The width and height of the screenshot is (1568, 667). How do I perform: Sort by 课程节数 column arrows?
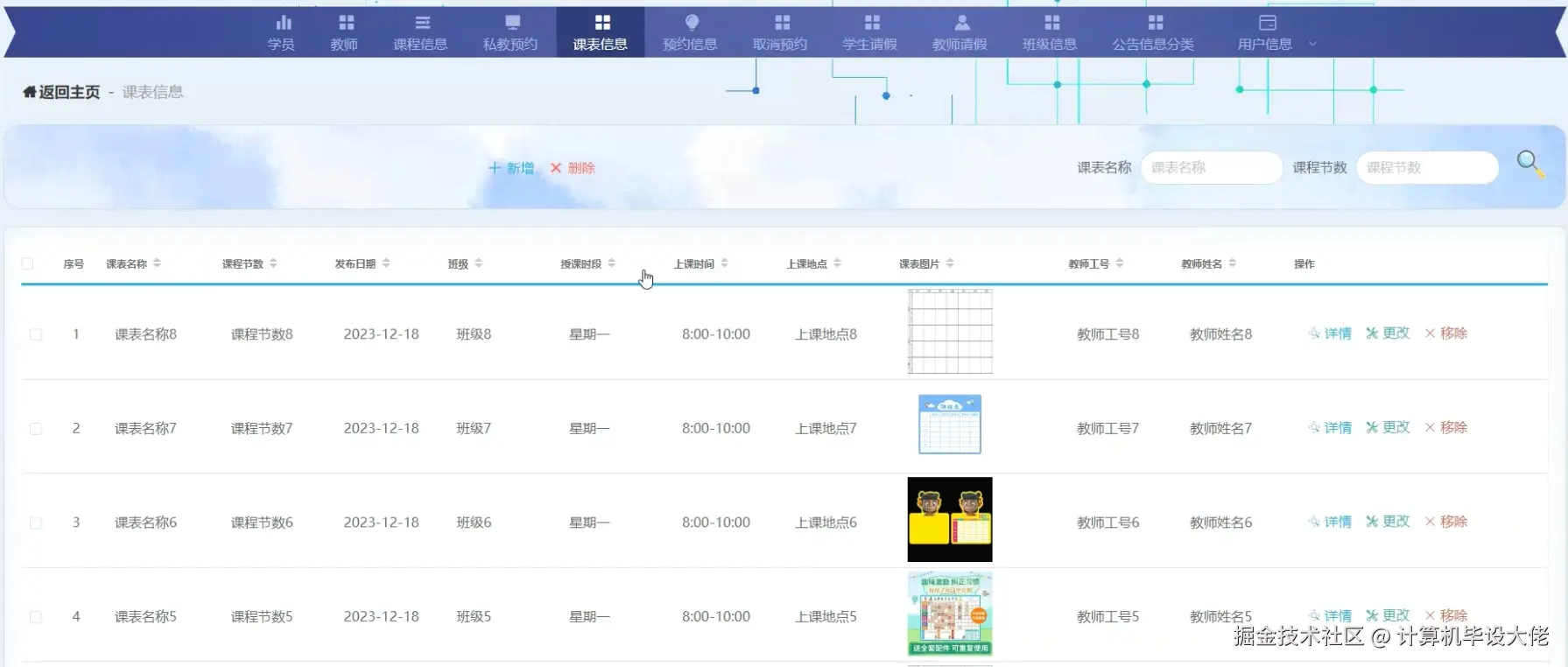click(x=273, y=263)
